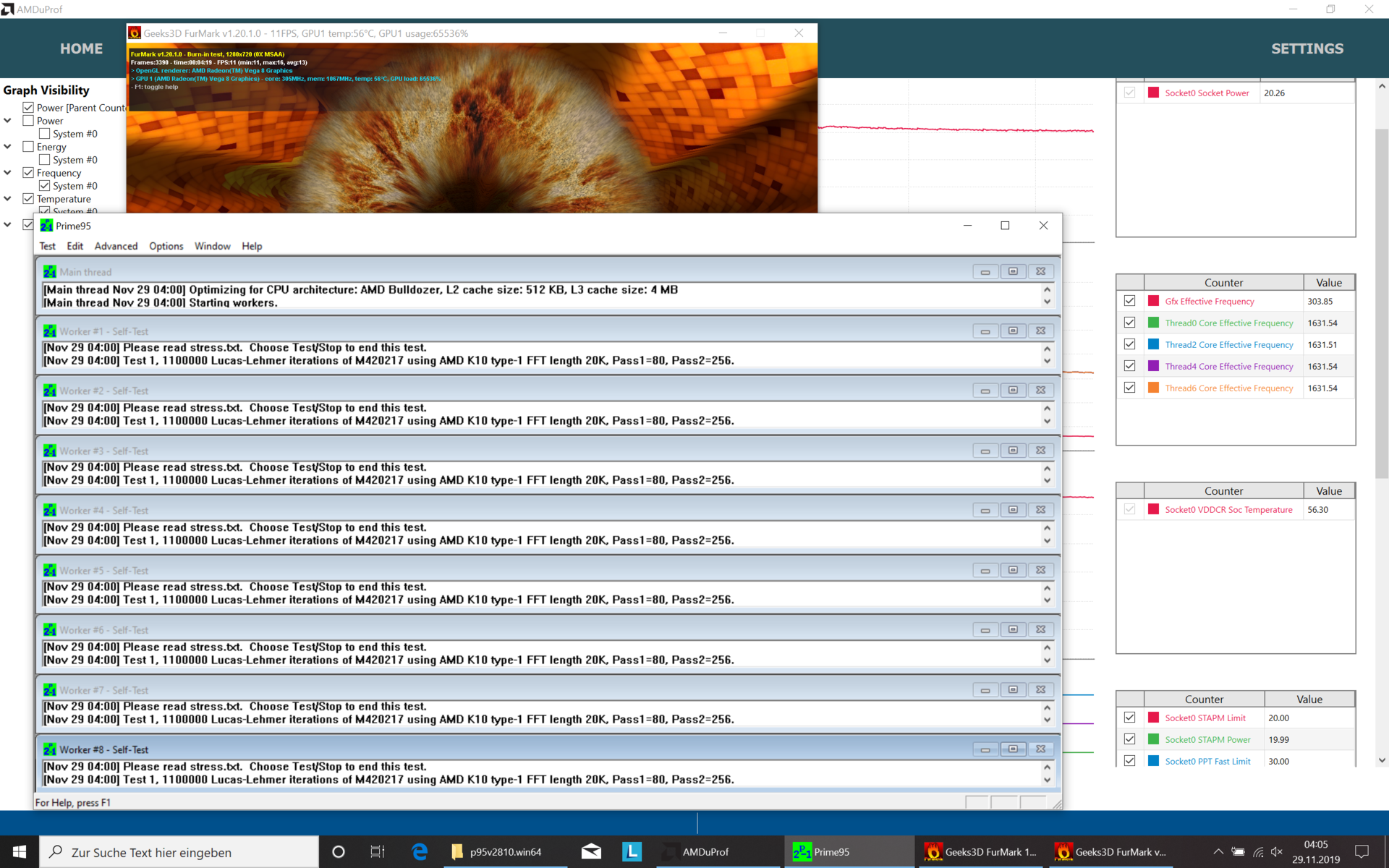This screenshot has width=1389, height=868.
Task: Open the Options menu in Prime95
Action: (x=166, y=246)
